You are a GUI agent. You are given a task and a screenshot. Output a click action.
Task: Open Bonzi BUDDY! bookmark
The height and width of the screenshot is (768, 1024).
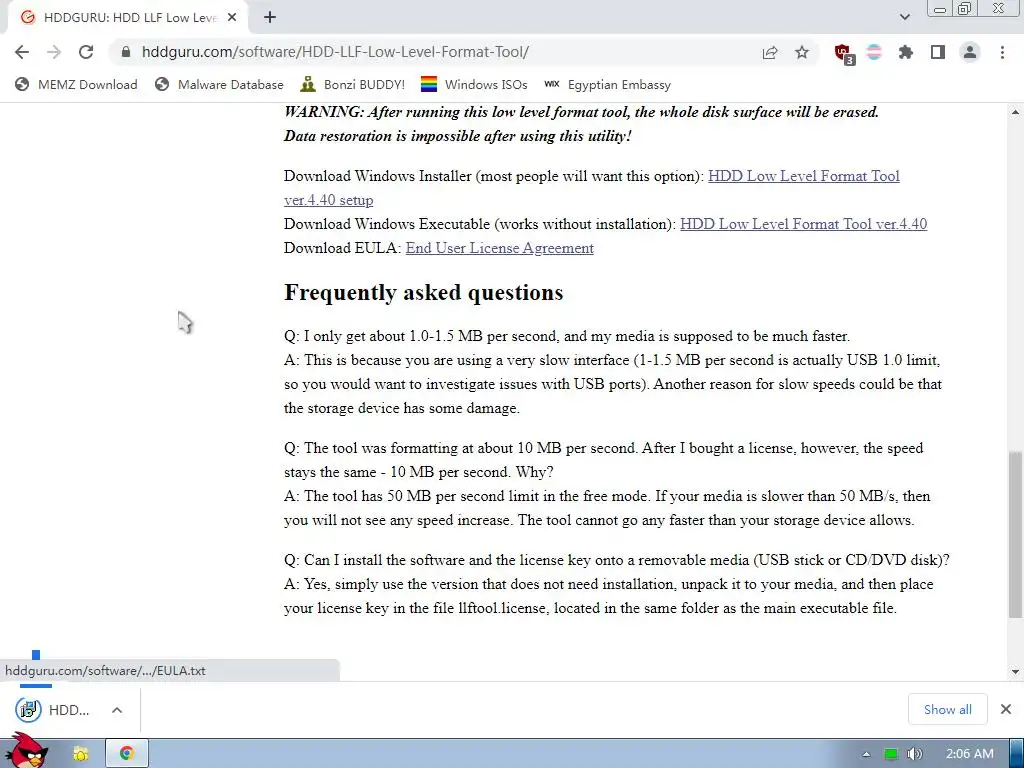coord(353,85)
